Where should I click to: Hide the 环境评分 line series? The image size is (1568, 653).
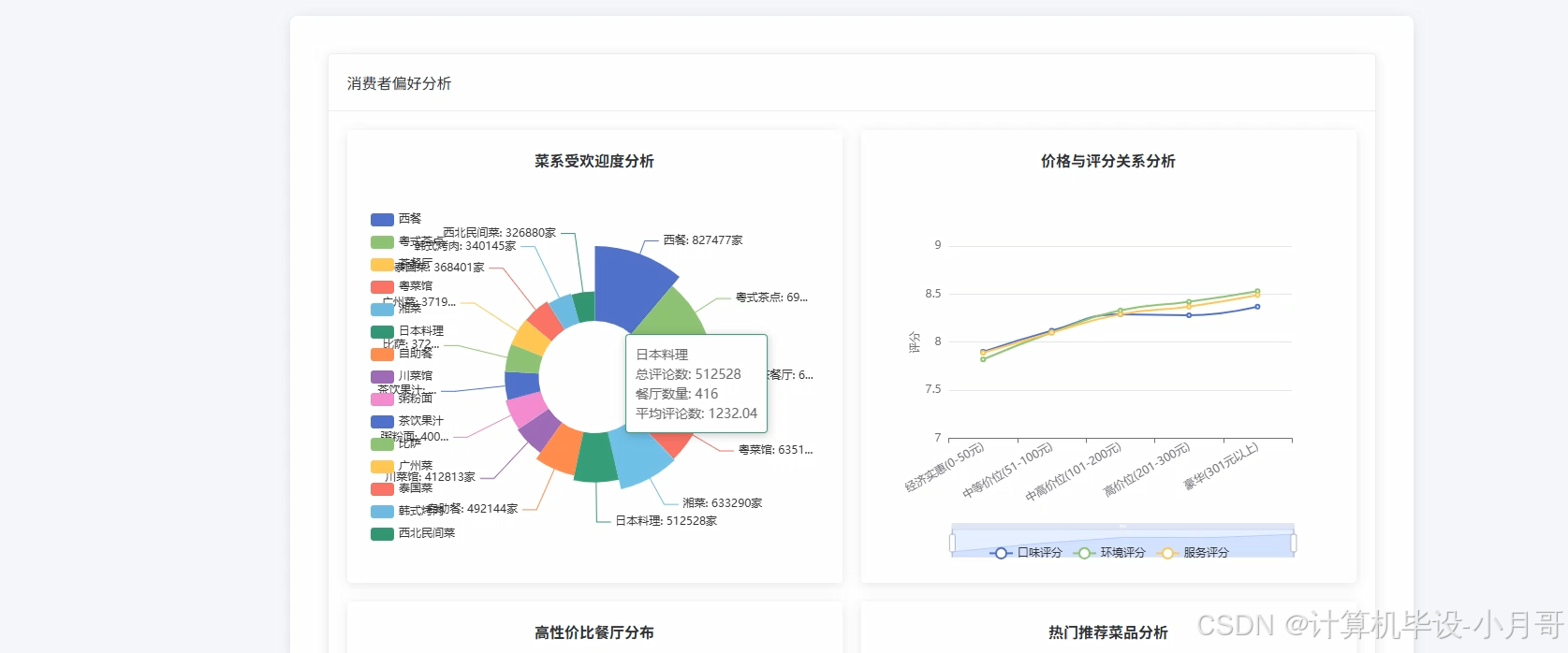[x=1110, y=553]
